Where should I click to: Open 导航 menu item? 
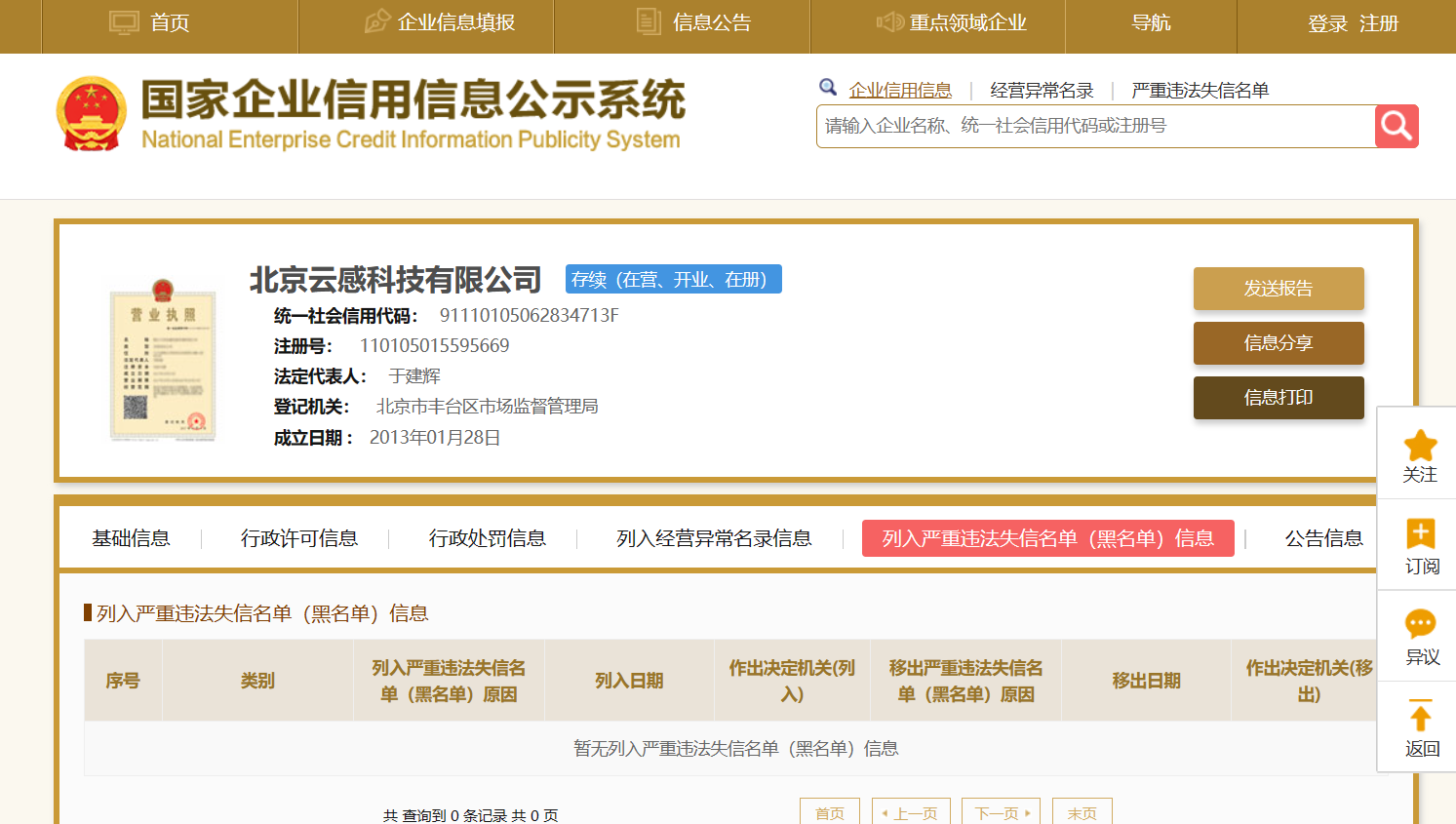click(1151, 22)
